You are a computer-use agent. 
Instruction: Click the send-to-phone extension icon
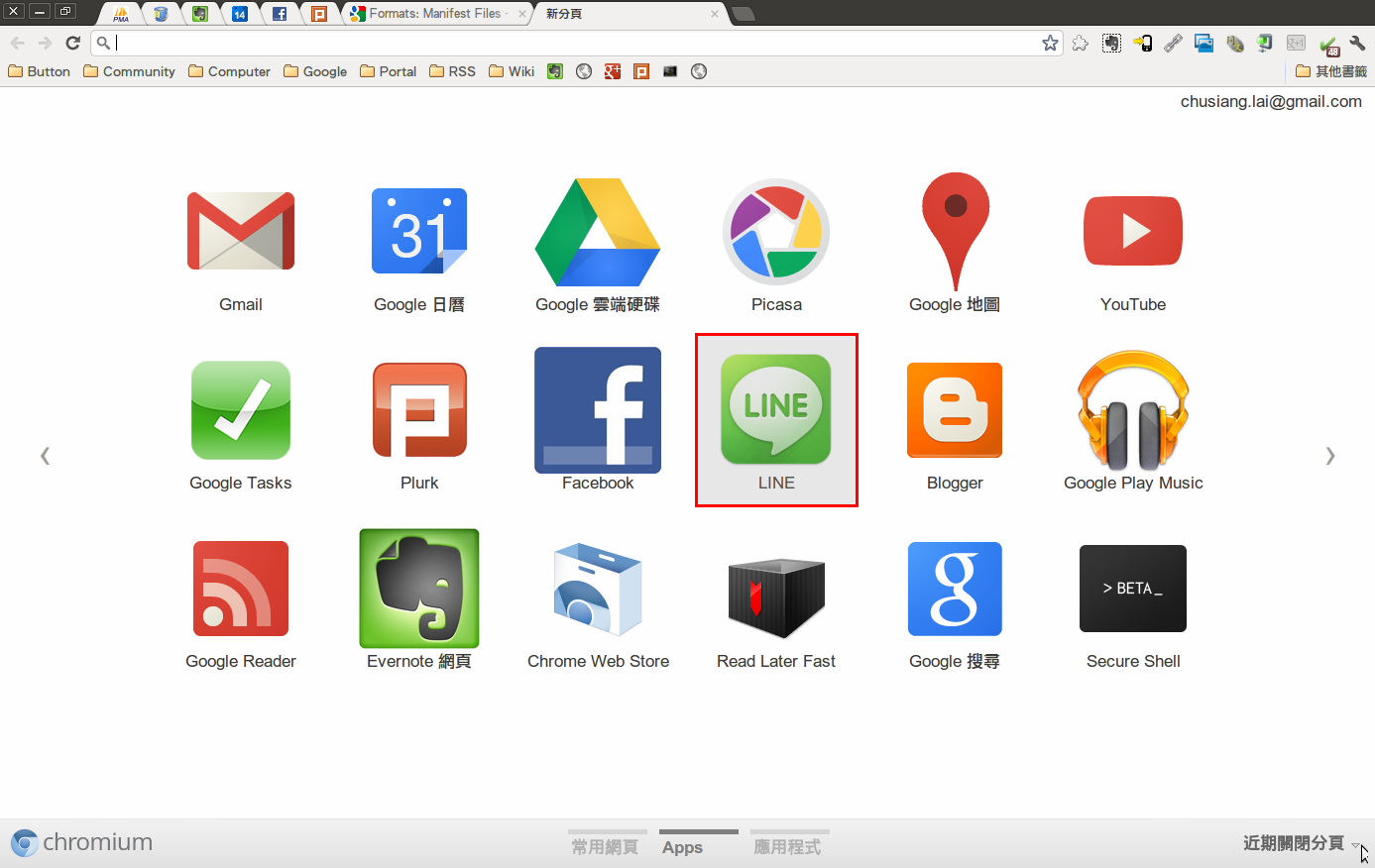[1143, 43]
